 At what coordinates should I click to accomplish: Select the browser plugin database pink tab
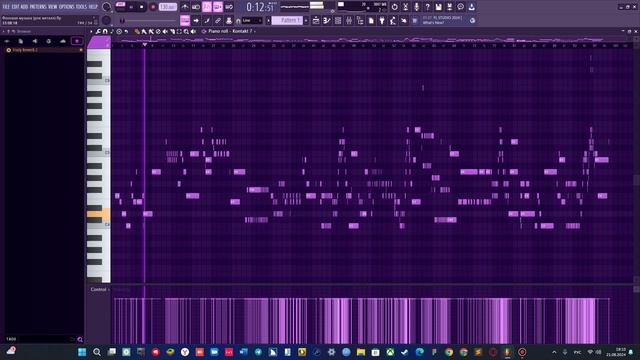click(77, 41)
